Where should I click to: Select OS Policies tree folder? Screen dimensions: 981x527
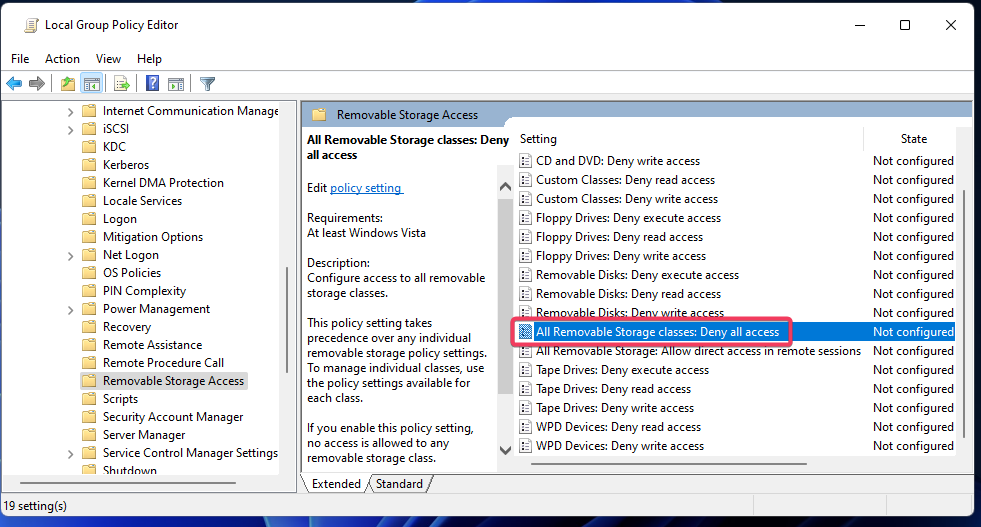132,273
